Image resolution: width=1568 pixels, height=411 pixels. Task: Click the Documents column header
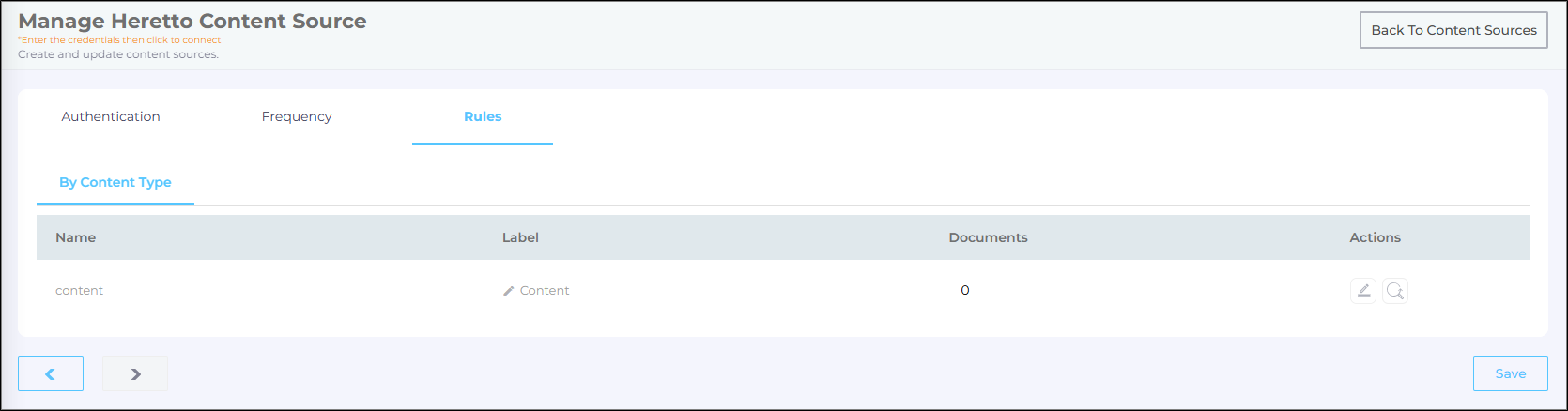988,237
